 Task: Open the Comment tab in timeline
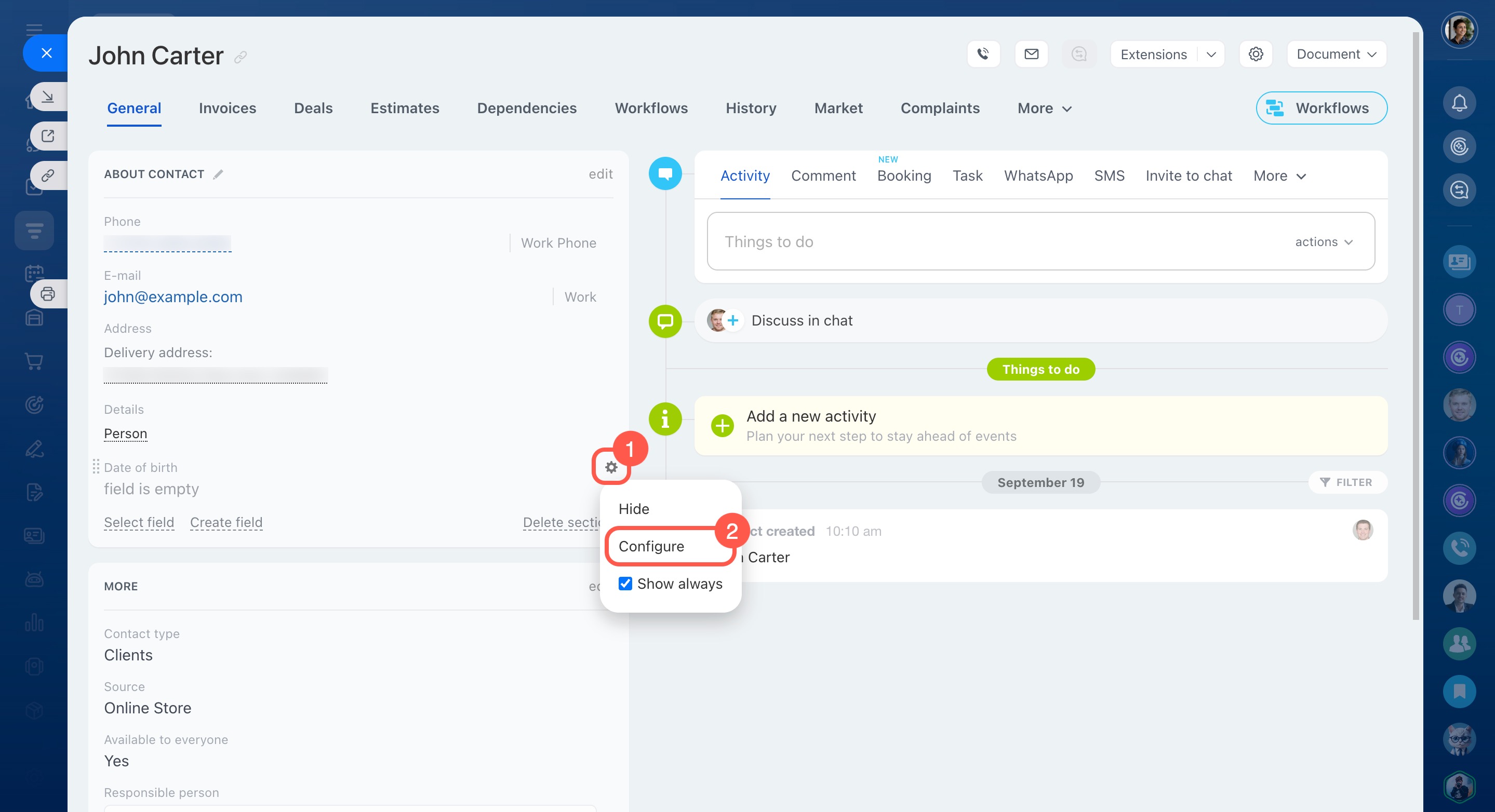(823, 175)
